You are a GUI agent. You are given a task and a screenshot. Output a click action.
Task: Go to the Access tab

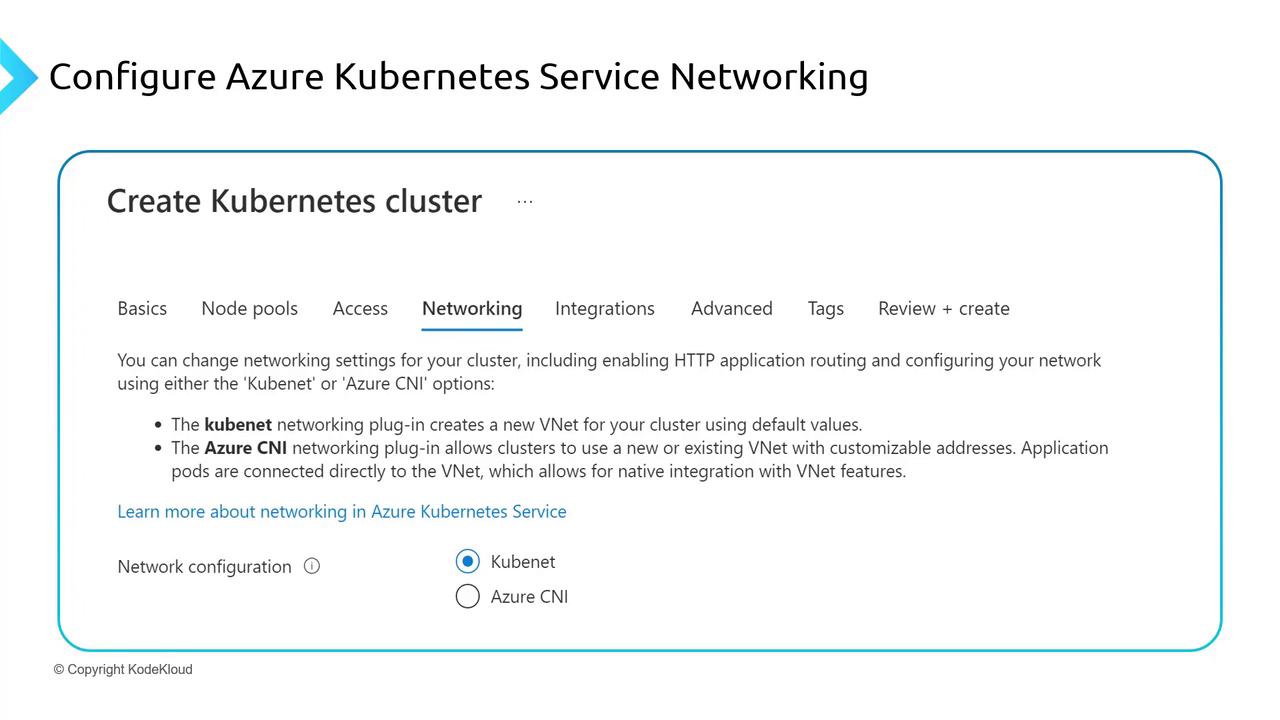tap(360, 309)
